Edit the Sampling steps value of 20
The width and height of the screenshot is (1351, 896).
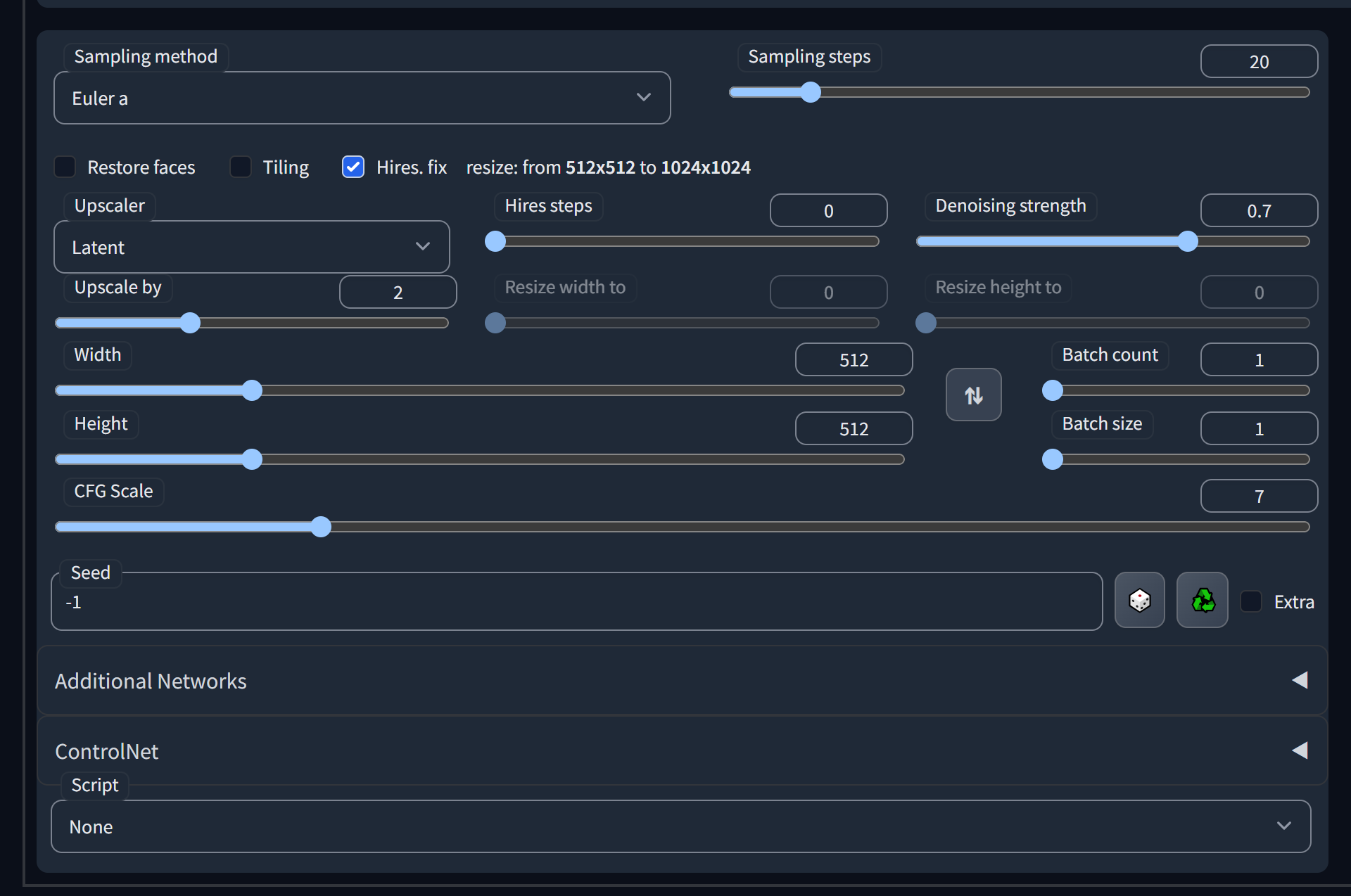coord(1259,61)
